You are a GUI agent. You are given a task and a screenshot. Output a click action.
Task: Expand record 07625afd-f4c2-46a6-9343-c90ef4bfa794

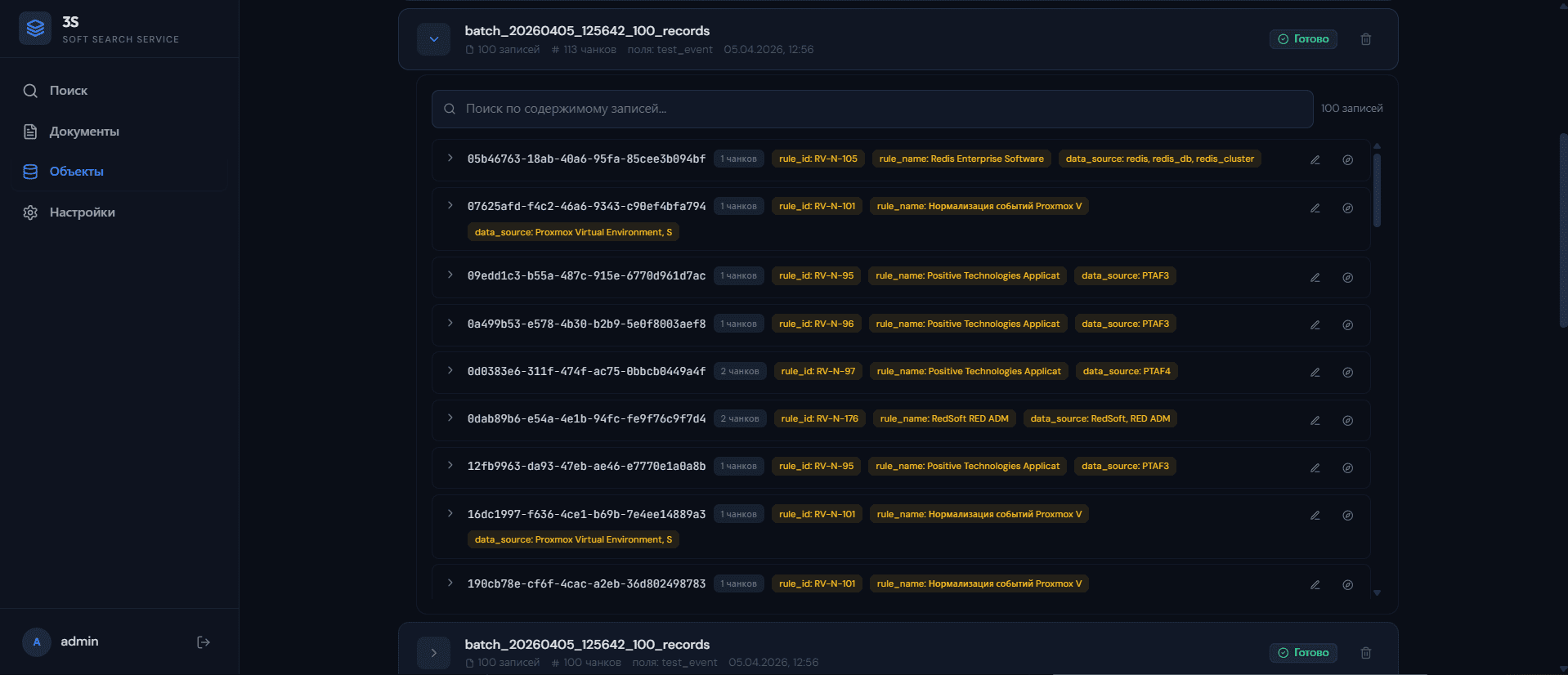[x=450, y=206]
